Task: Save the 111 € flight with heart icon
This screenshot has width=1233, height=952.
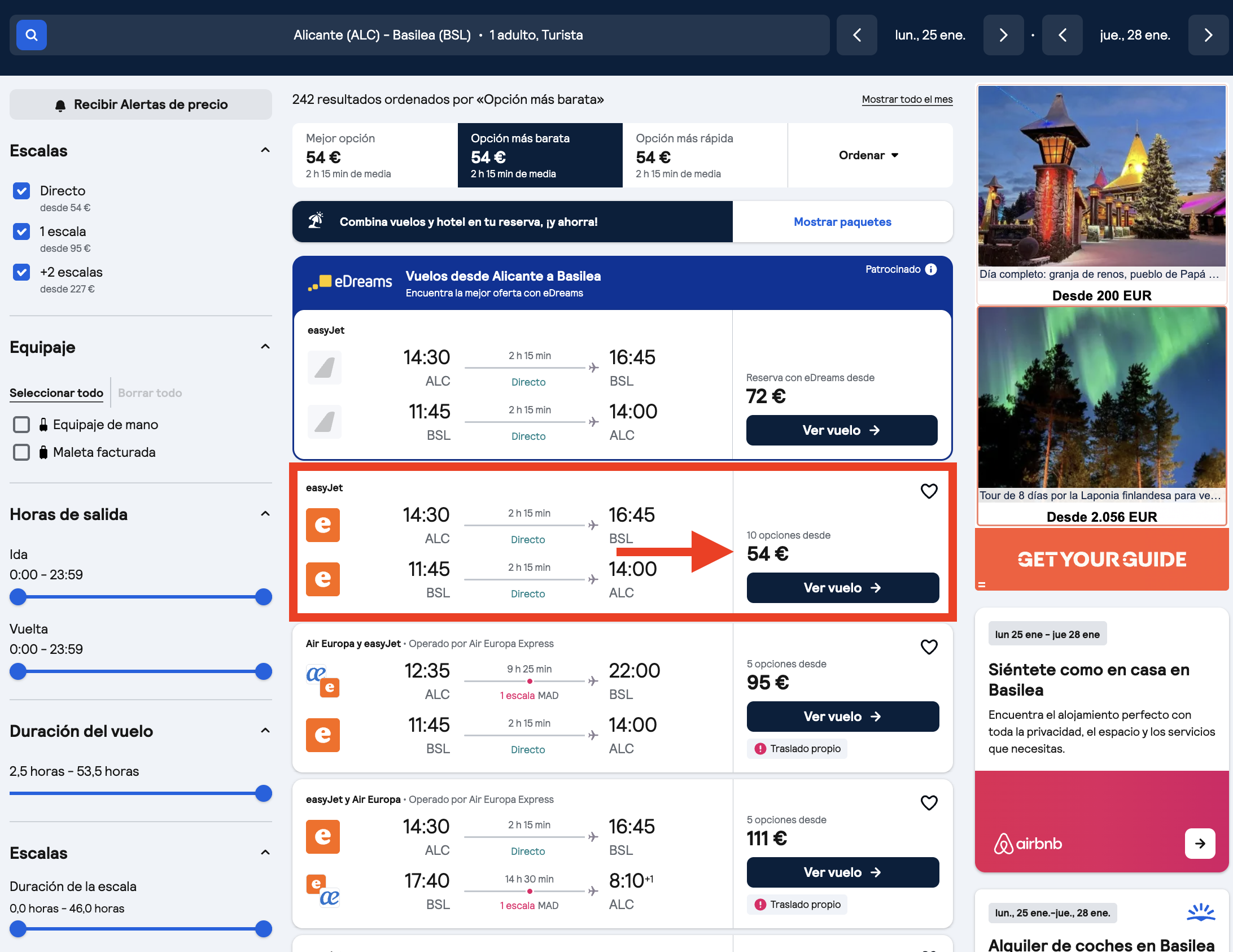Action: [929, 802]
